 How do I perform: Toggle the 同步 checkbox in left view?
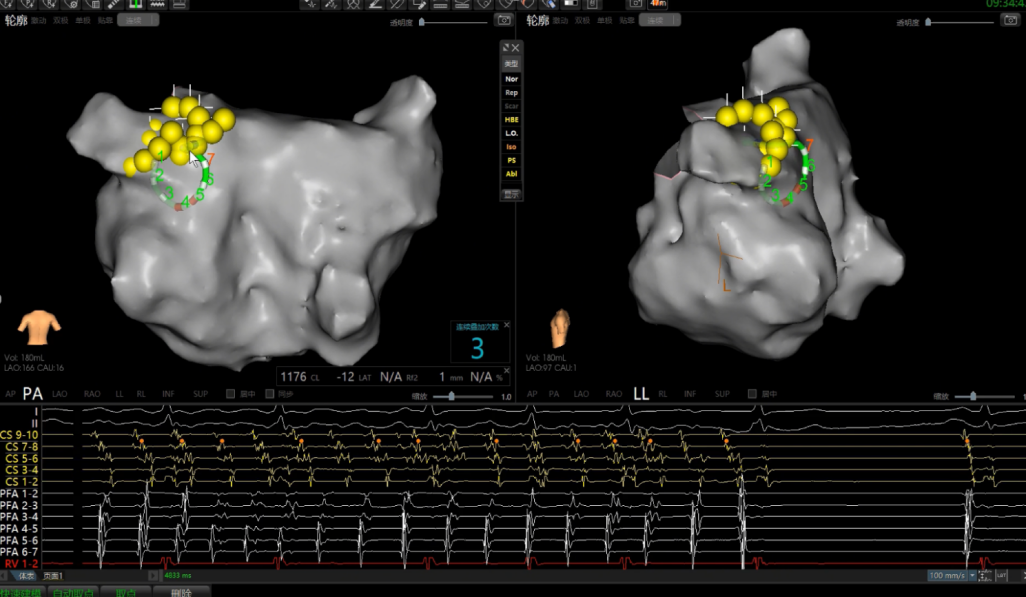(x=271, y=394)
